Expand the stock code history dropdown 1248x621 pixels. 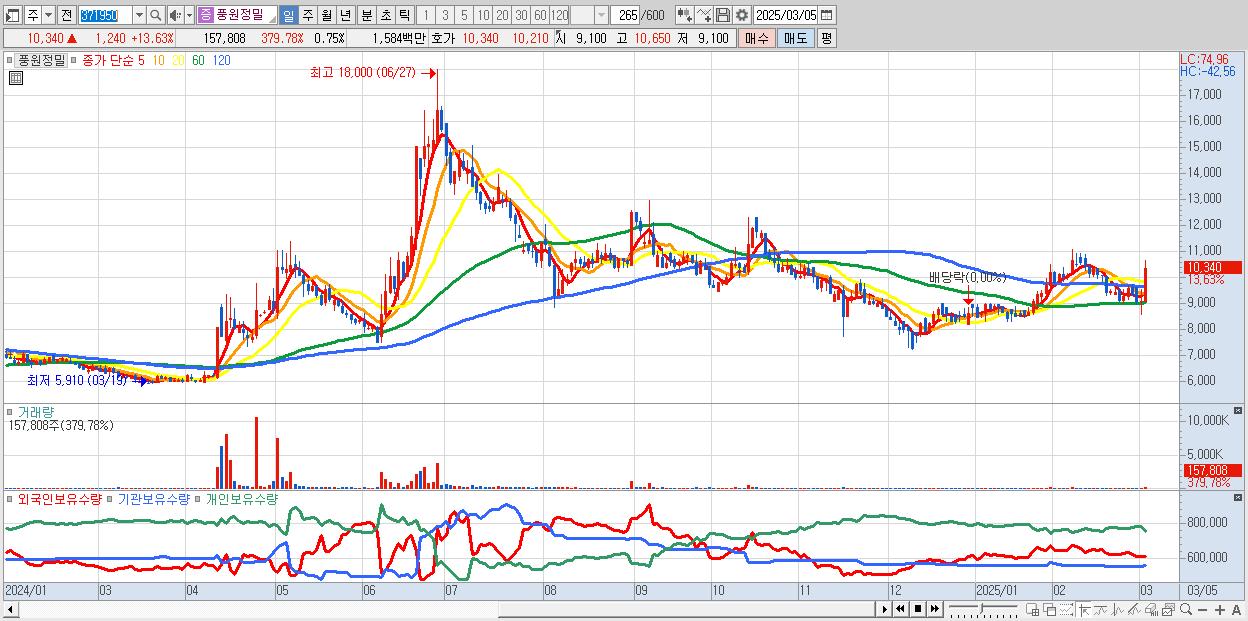pos(139,15)
